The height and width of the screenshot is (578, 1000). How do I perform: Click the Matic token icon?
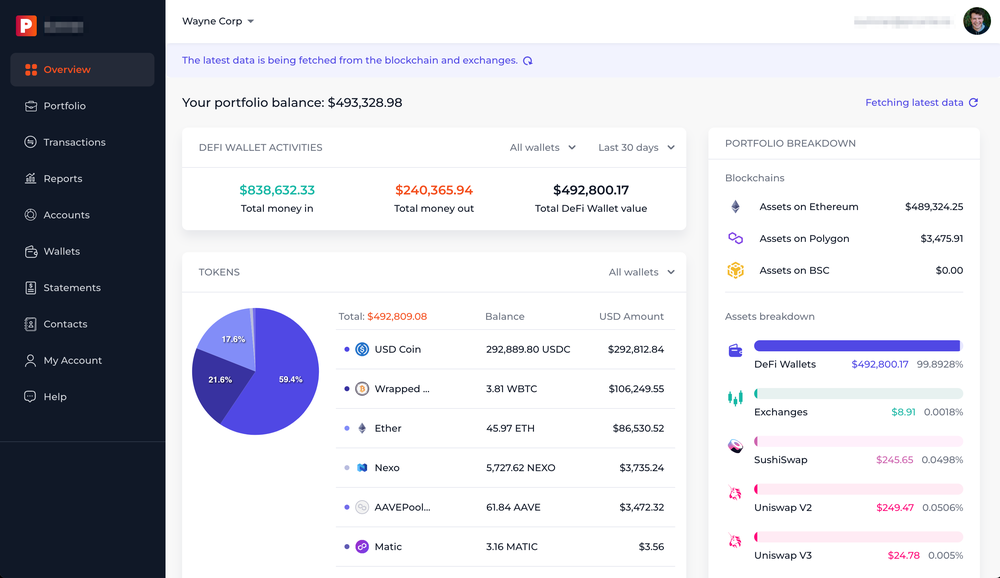click(x=362, y=547)
